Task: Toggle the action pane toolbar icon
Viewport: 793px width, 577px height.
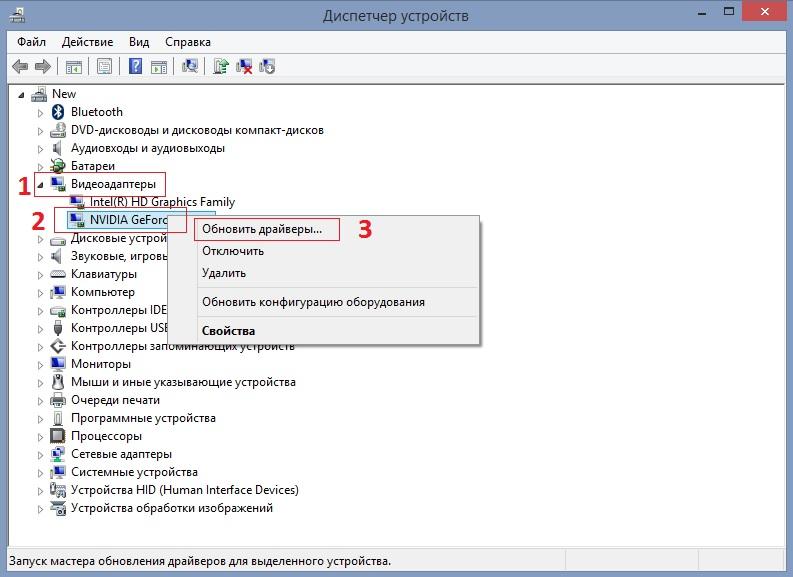Action: [x=159, y=66]
